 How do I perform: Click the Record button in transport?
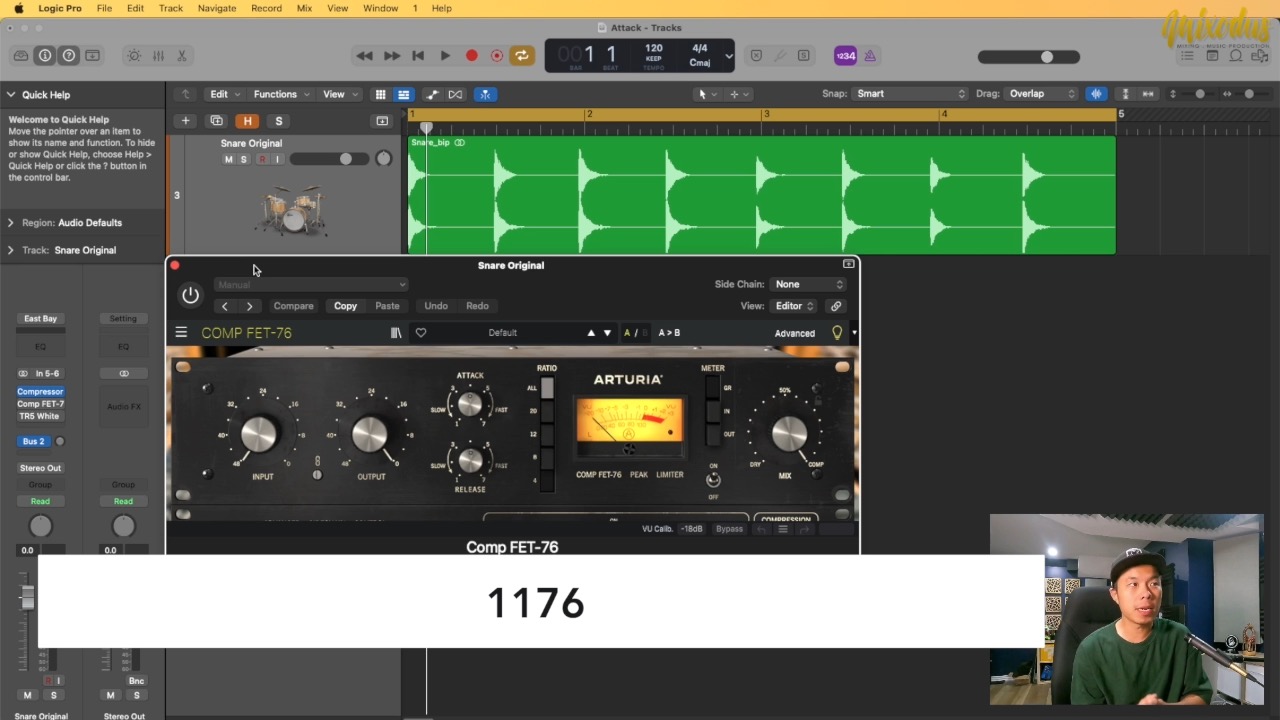(x=472, y=56)
